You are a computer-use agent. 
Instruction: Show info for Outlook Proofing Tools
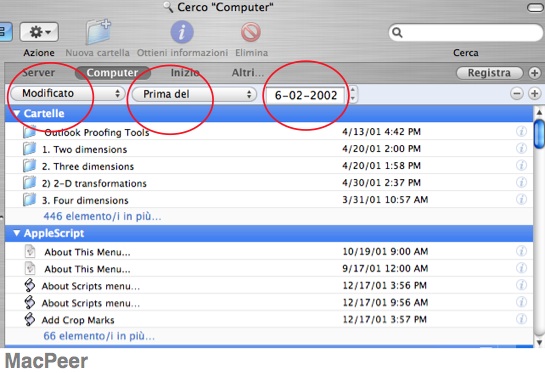click(521, 131)
